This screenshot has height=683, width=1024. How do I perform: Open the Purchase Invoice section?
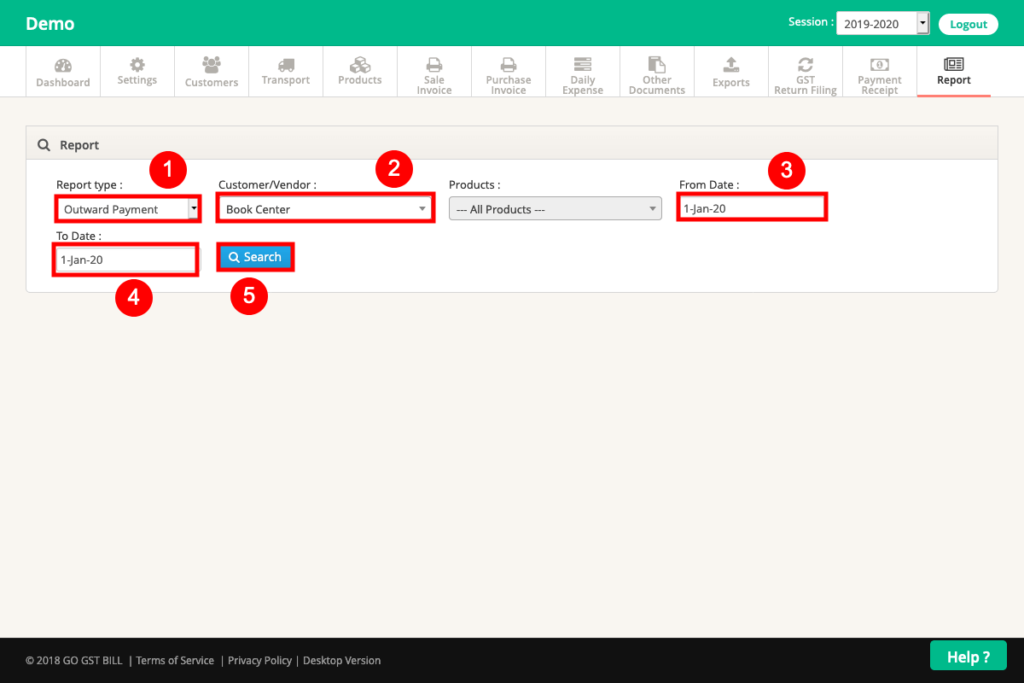(x=508, y=70)
